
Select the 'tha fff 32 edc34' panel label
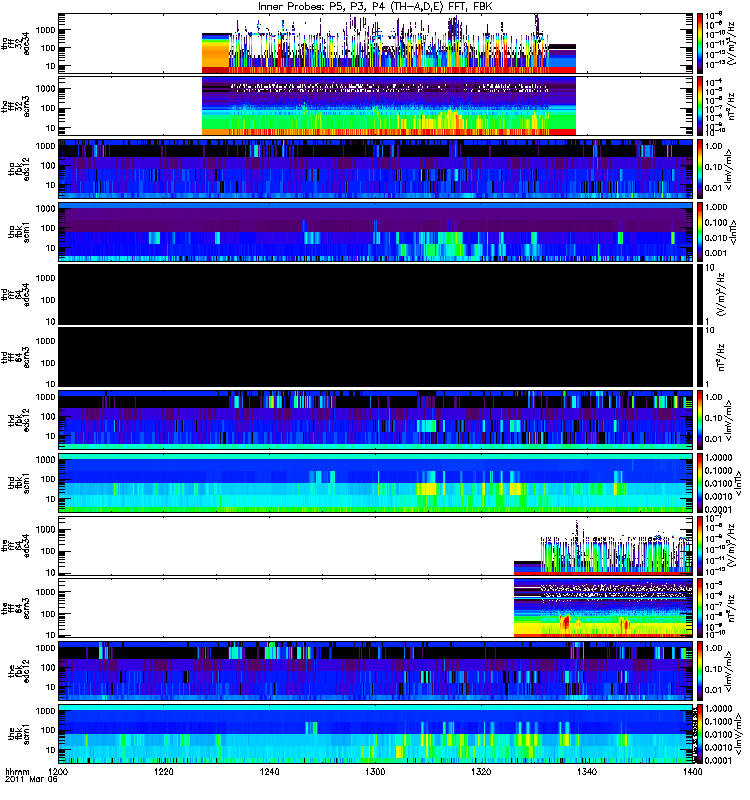click(x=15, y=43)
